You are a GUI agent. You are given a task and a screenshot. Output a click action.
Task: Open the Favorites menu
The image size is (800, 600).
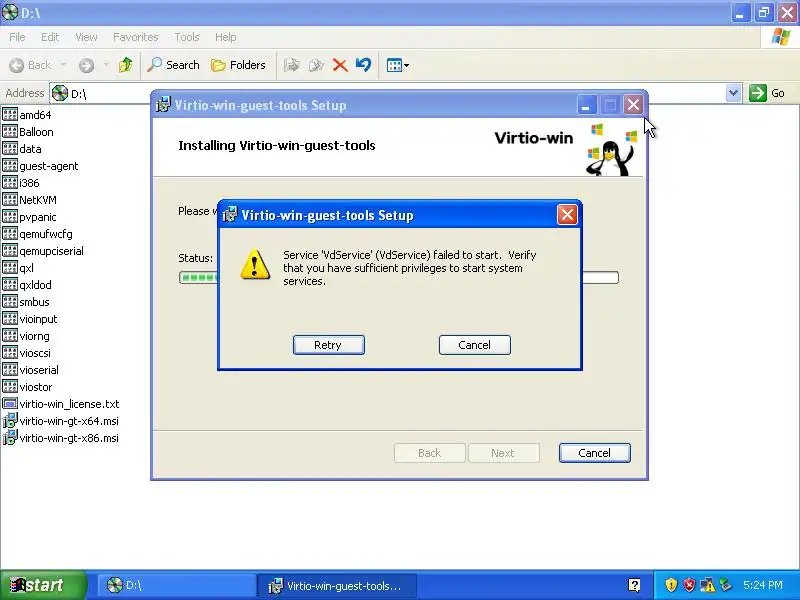point(136,37)
